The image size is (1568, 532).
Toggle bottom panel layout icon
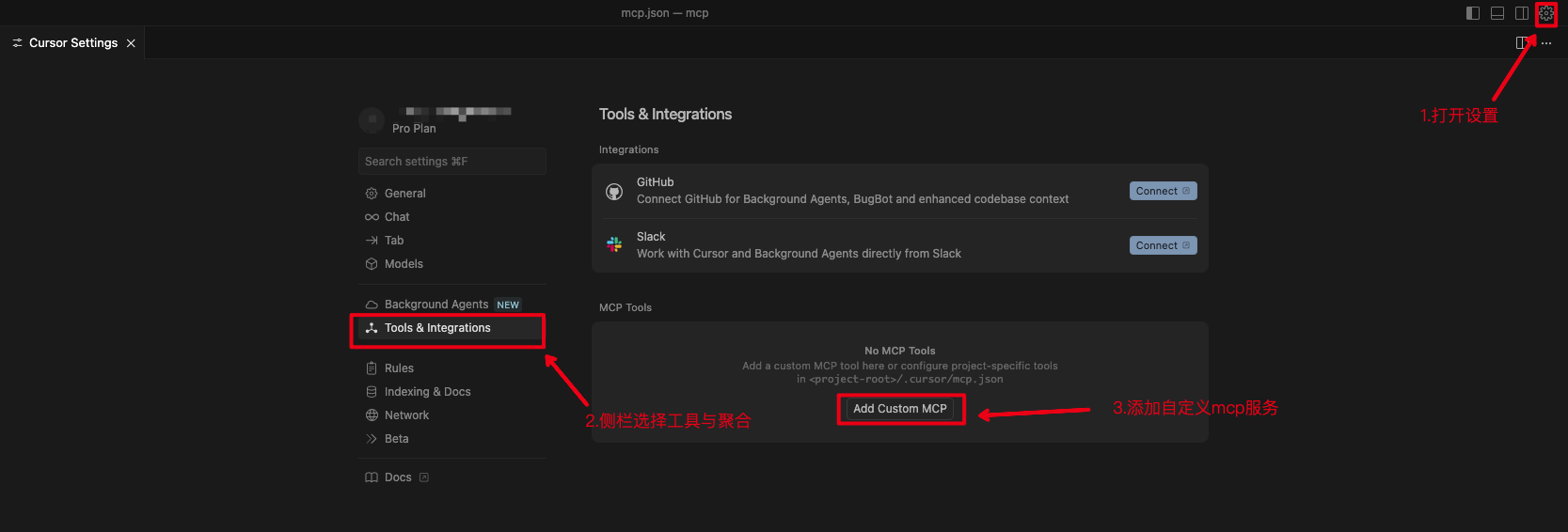1497,13
